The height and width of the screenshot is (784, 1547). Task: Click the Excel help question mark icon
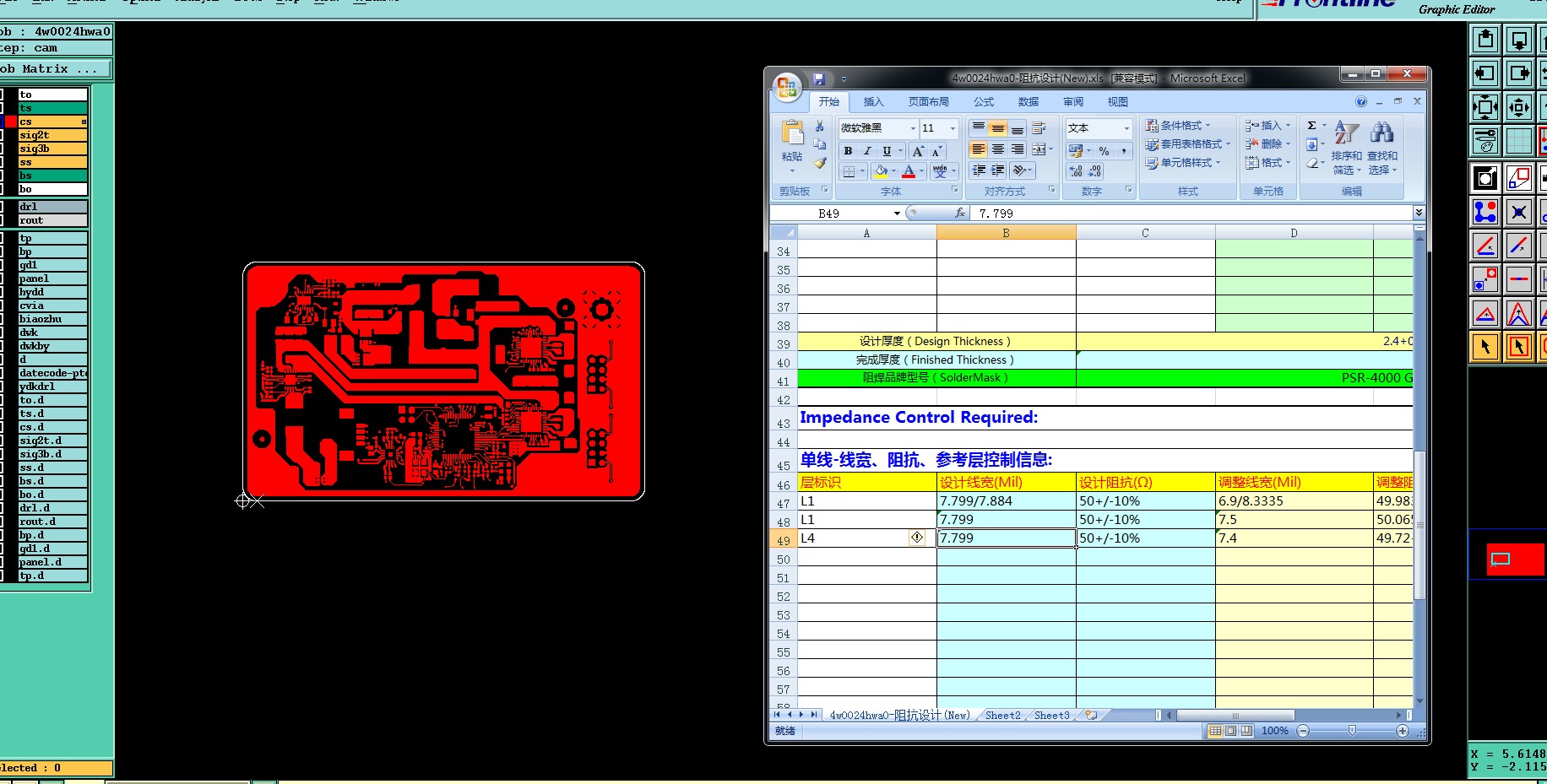tap(1361, 102)
